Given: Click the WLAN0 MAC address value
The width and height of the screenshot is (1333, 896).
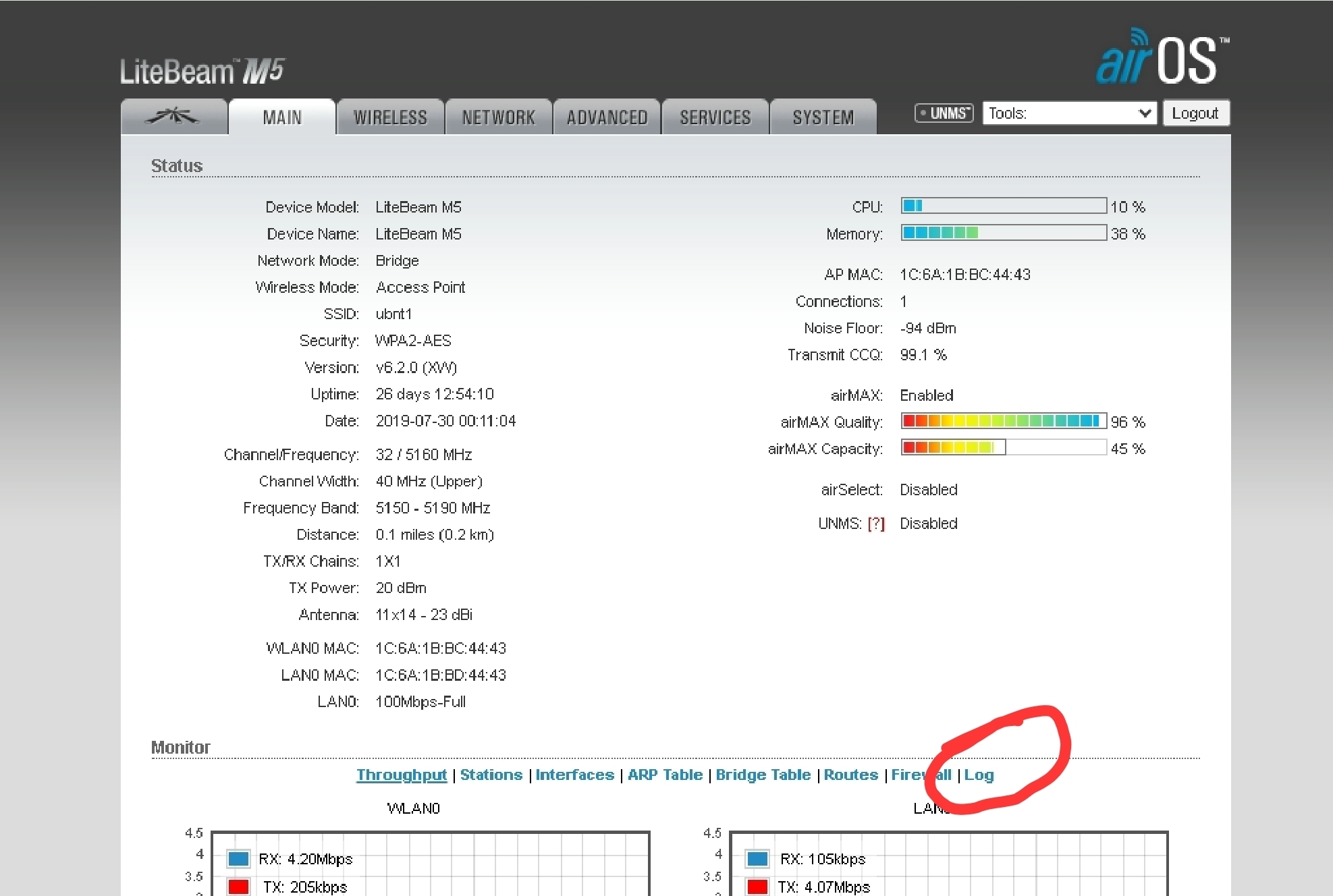Looking at the screenshot, I should [x=441, y=648].
